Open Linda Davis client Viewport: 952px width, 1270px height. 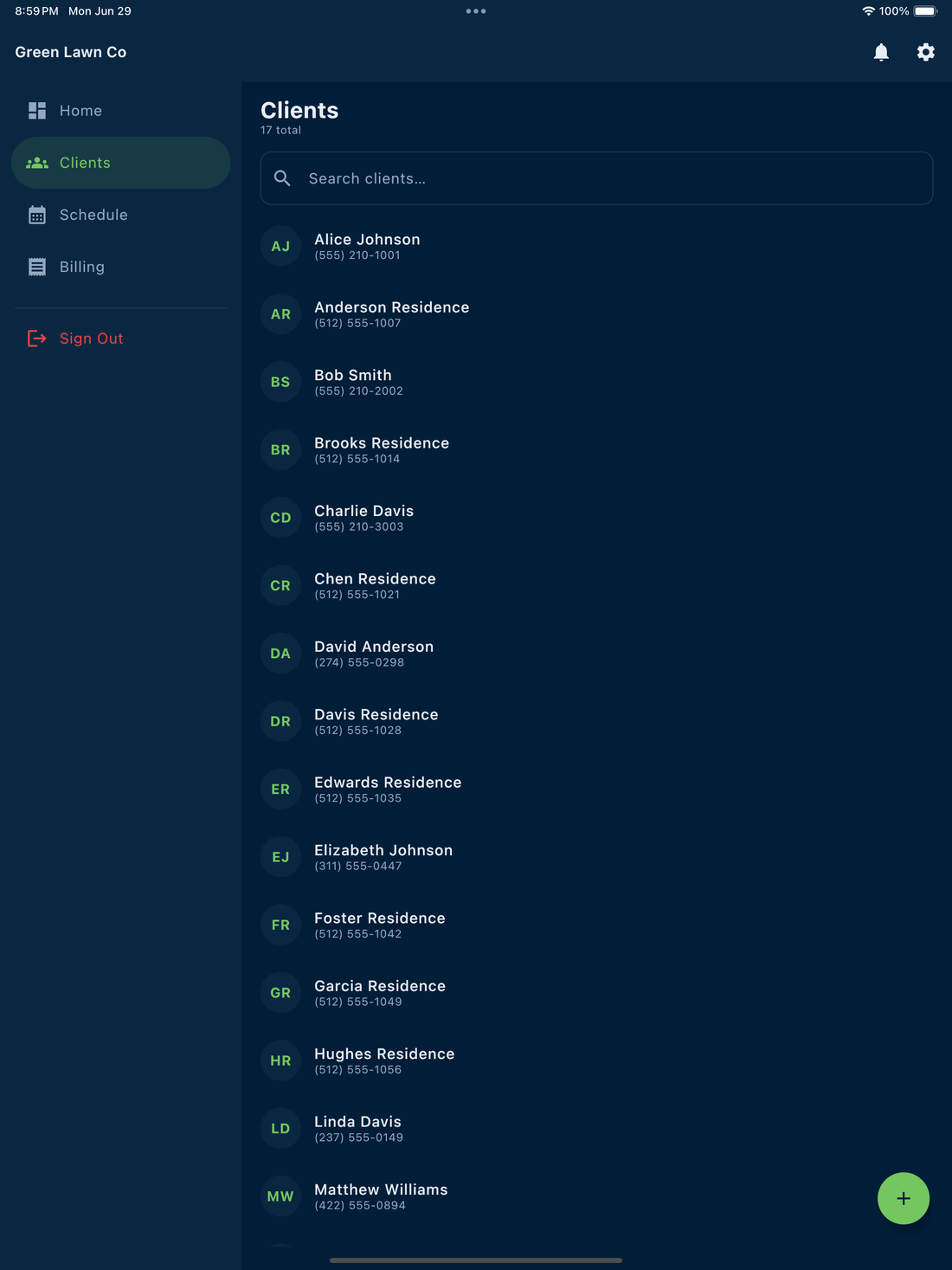(596, 1128)
